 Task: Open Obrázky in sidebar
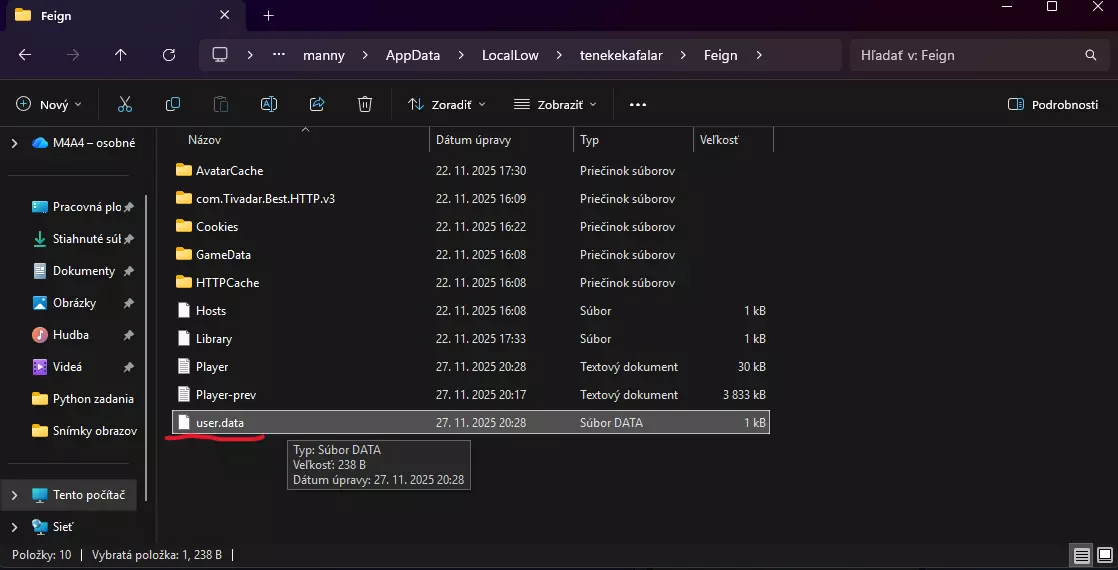tap(83, 302)
